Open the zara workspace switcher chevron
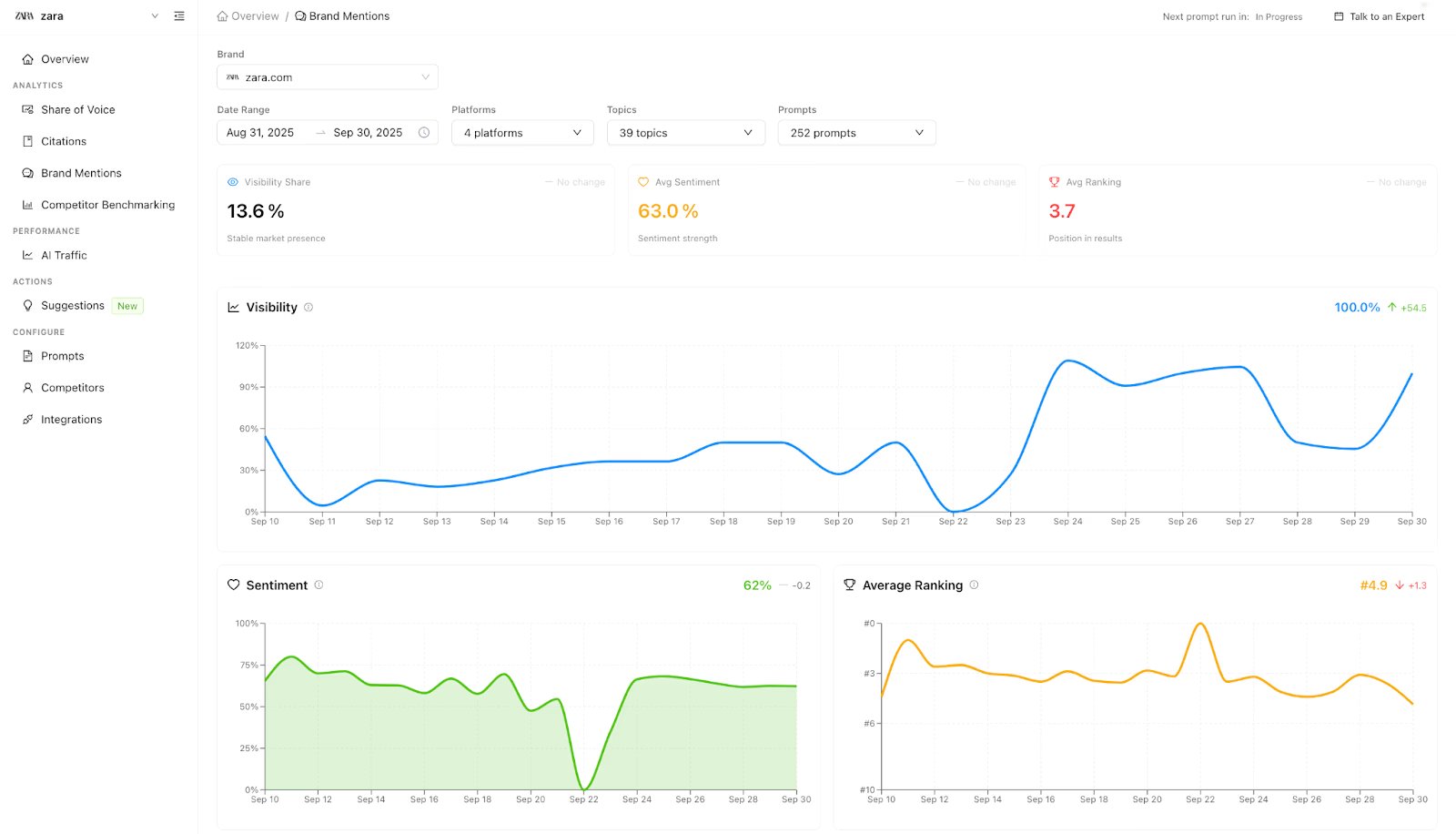The image size is (1456, 834). click(155, 16)
